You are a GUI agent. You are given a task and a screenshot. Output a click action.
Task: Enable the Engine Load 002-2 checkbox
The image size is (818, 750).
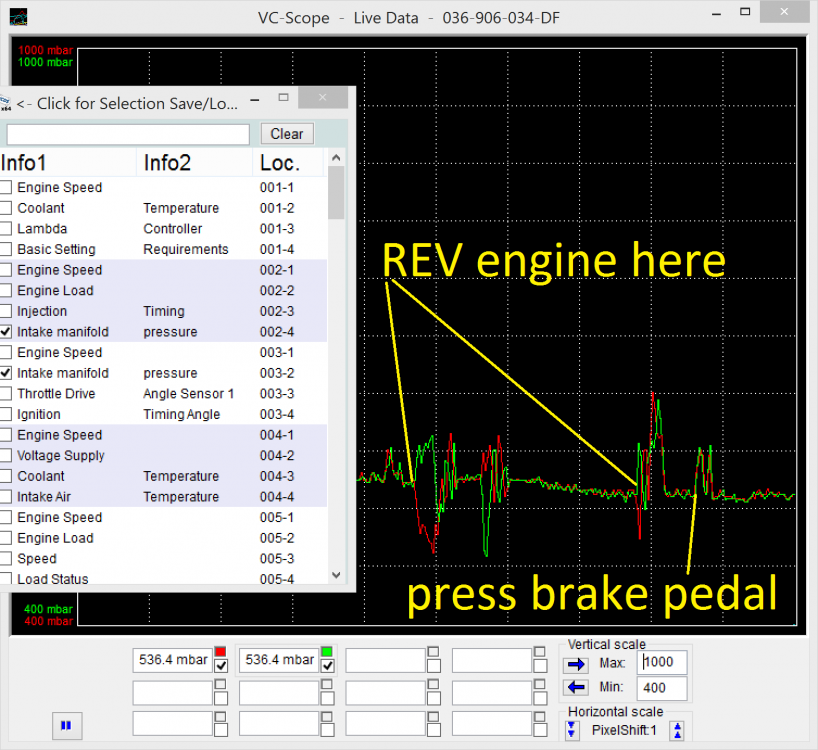pos(6,291)
